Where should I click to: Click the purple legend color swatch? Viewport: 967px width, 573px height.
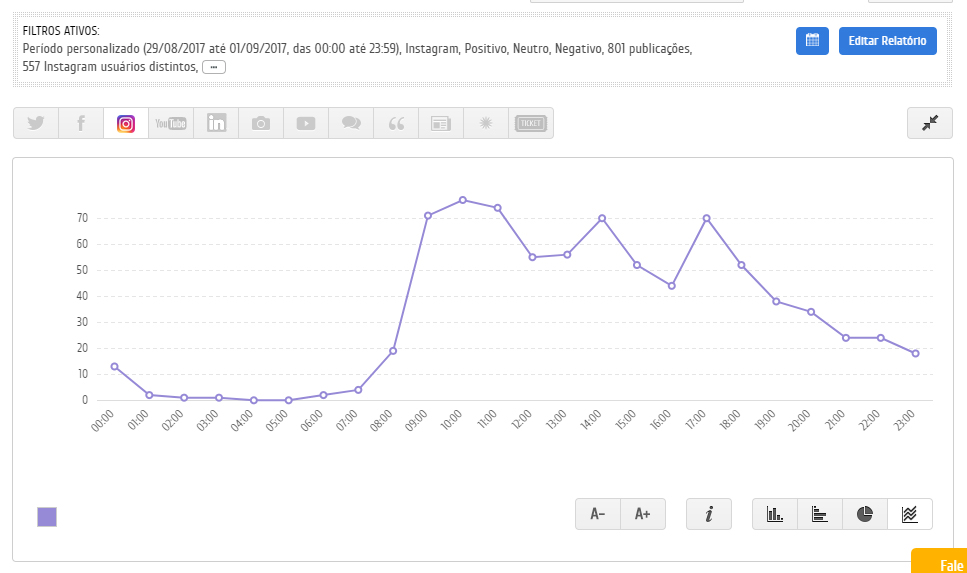[x=47, y=517]
